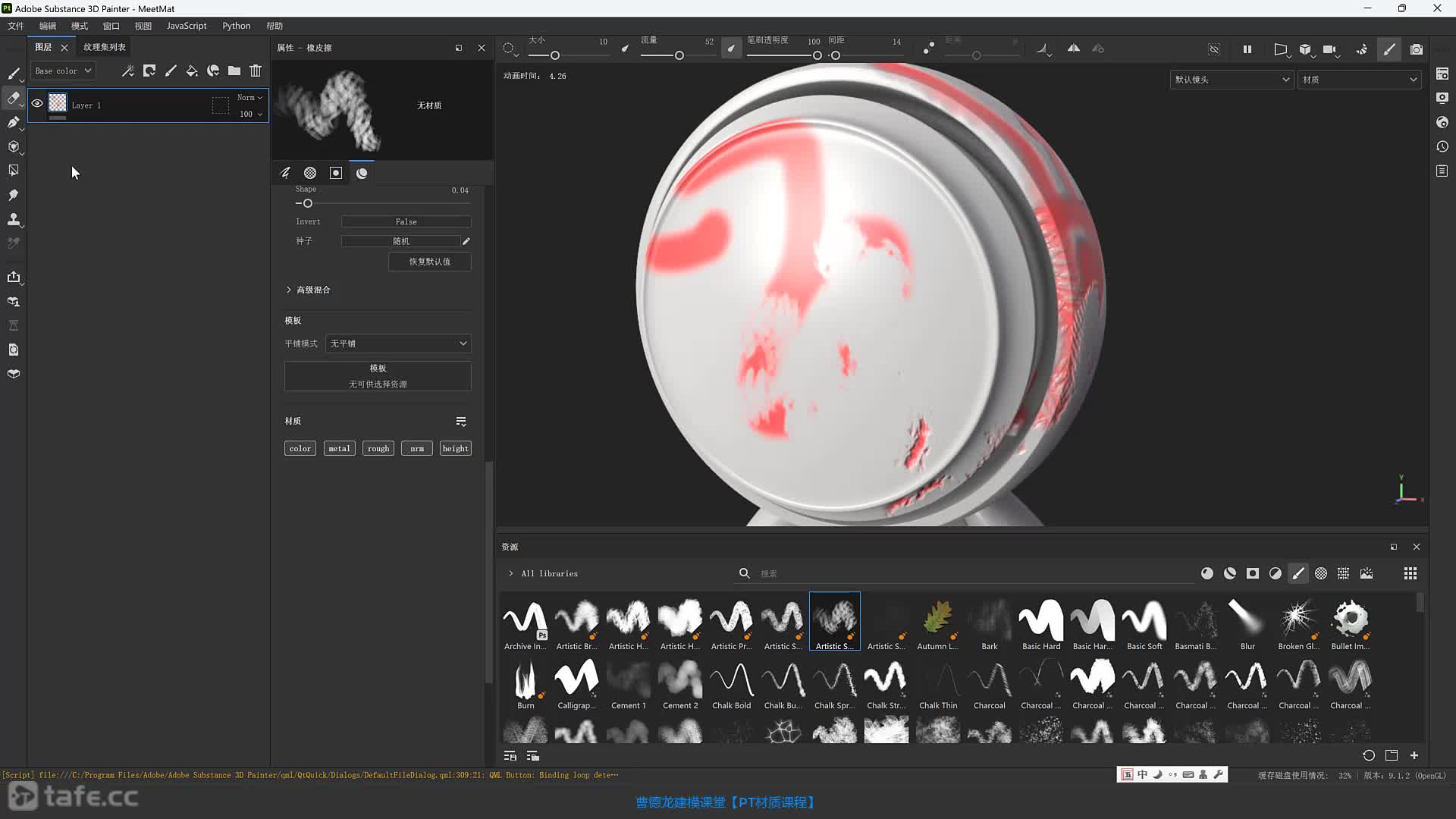This screenshot has height=819, width=1456.
Task: Open the Python menu
Action: (x=237, y=26)
